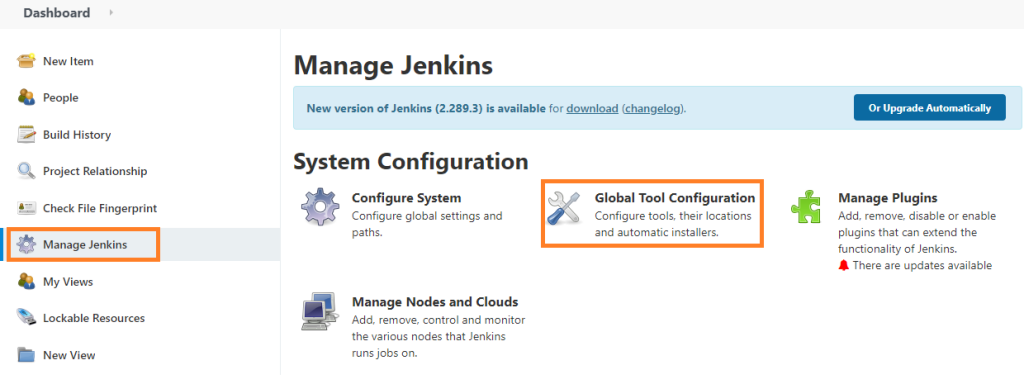Image resolution: width=1024 pixels, height=384 pixels.
Task: Follow the Jenkins download link
Action: tap(592, 108)
